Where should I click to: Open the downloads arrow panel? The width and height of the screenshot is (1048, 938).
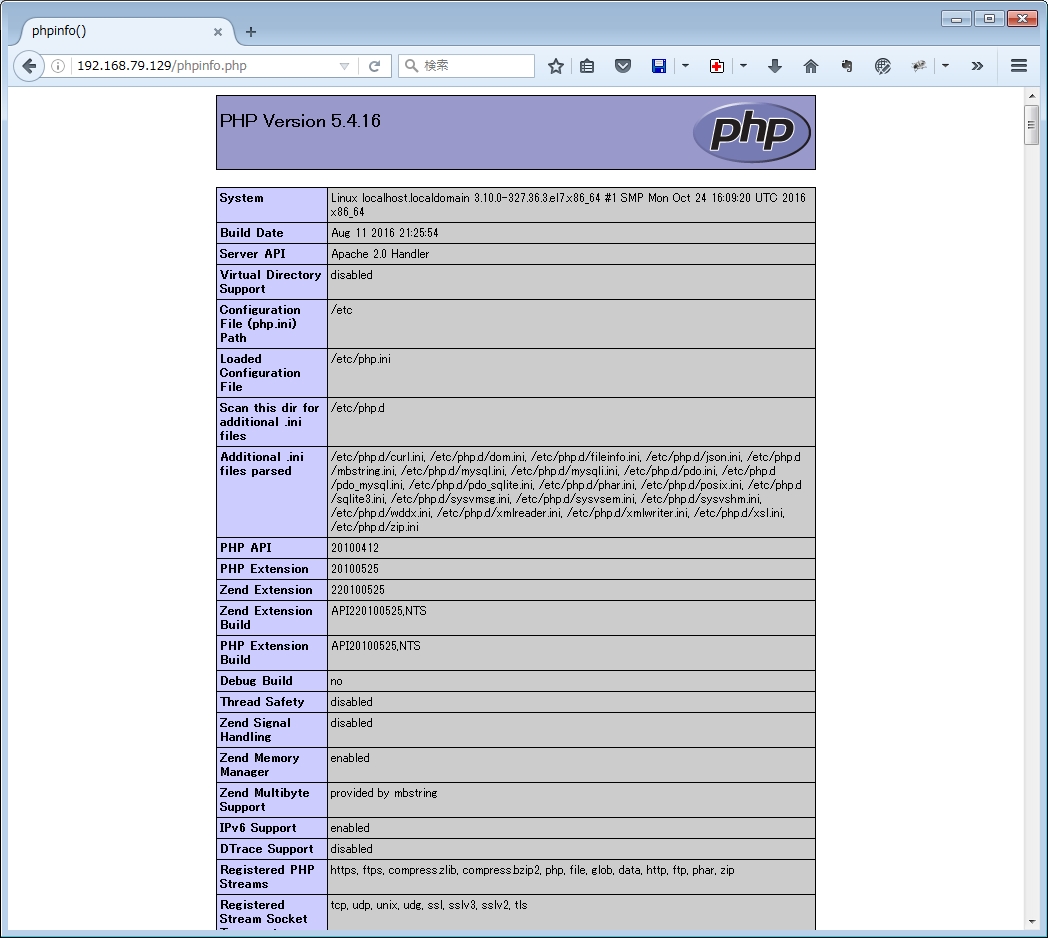(774, 66)
